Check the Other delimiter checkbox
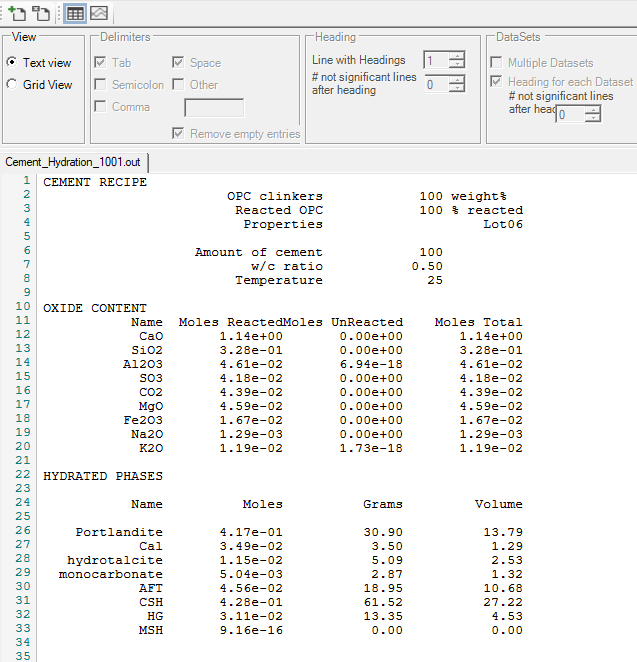Viewport: 637px width, 662px height. (x=179, y=85)
